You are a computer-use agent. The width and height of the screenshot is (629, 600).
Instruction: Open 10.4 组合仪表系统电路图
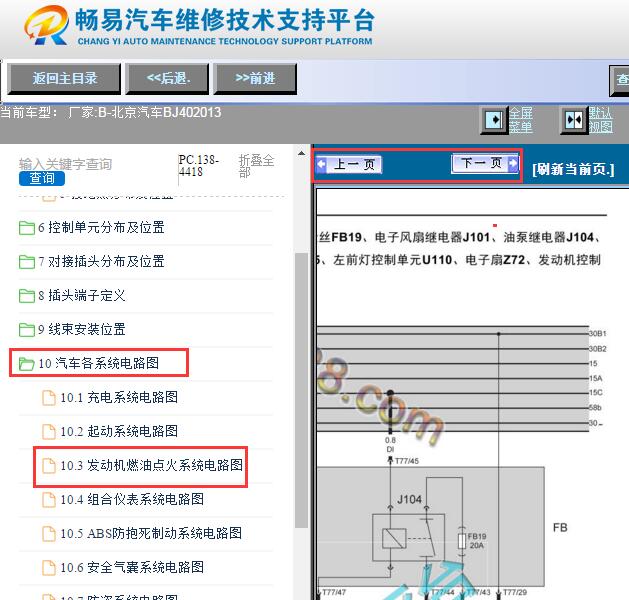132,500
